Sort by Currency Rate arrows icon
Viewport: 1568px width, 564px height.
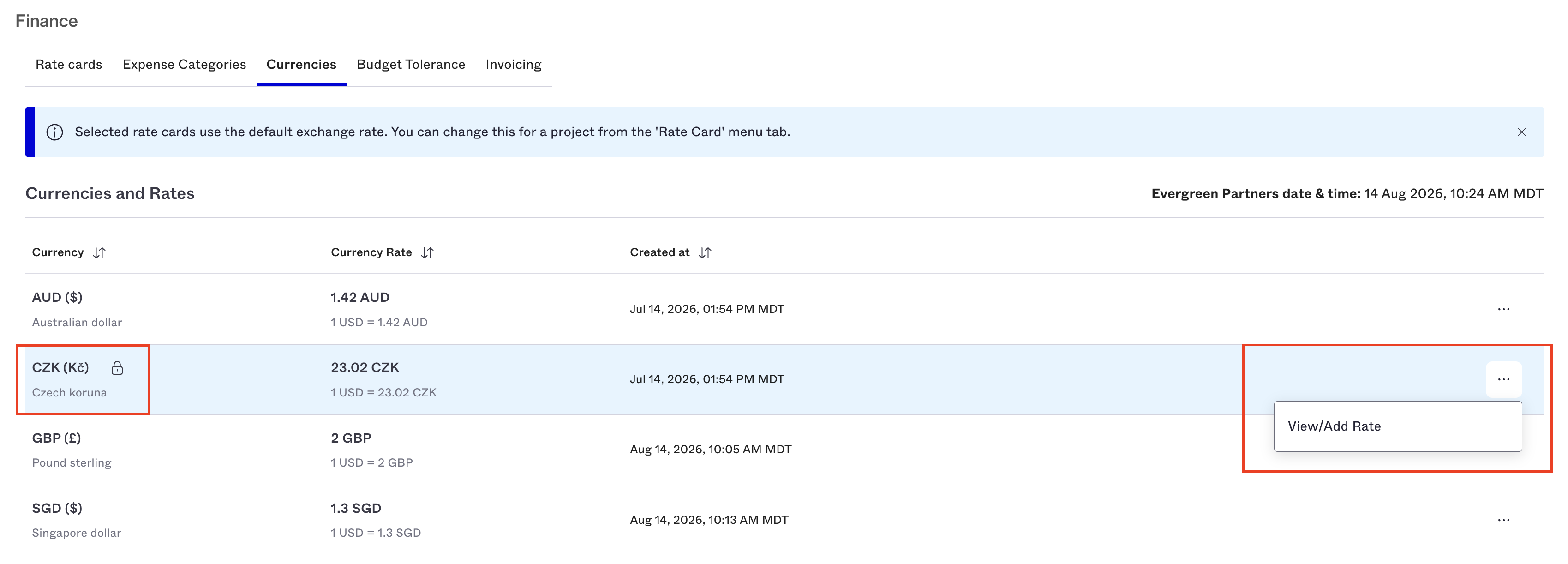tap(427, 253)
